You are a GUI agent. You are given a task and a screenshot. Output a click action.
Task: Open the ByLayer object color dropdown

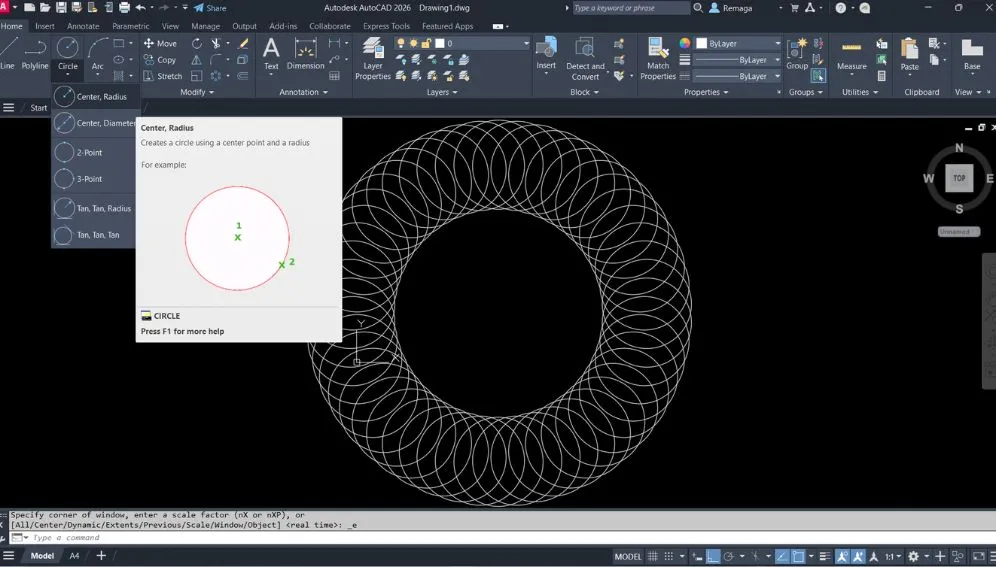tap(775, 44)
